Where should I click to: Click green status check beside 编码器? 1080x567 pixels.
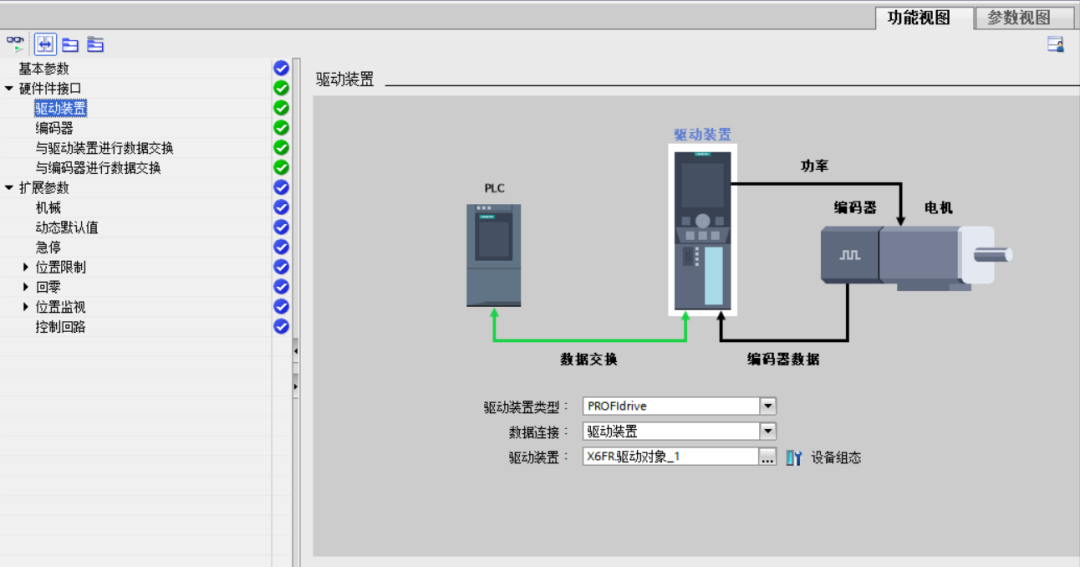pyautogui.click(x=281, y=128)
